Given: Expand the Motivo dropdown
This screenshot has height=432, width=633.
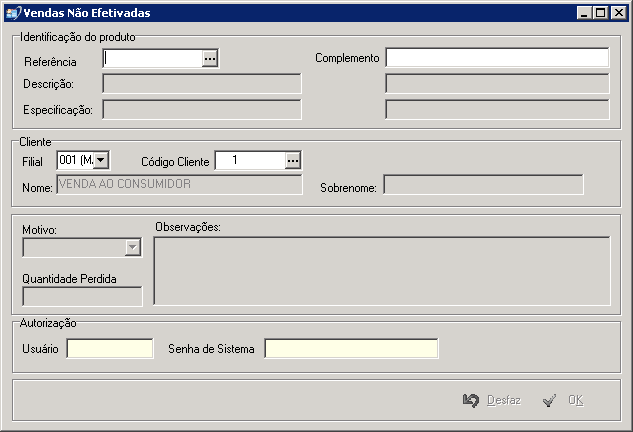Looking at the screenshot, I should (132, 247).
